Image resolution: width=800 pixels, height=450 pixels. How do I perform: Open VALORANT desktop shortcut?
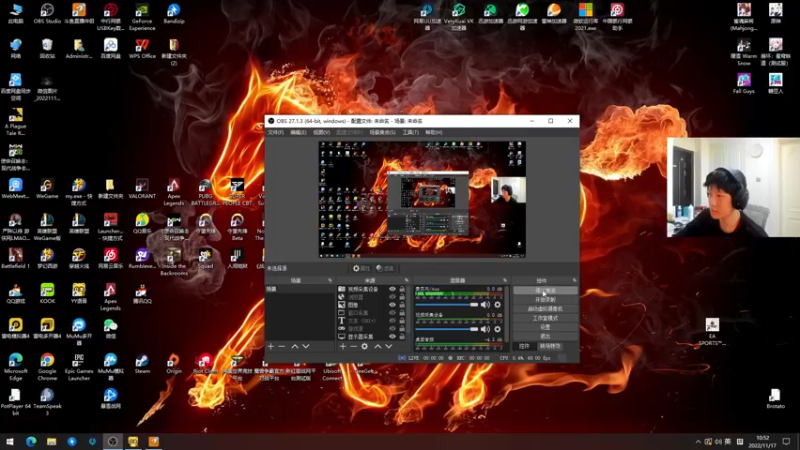coord(142,188)
